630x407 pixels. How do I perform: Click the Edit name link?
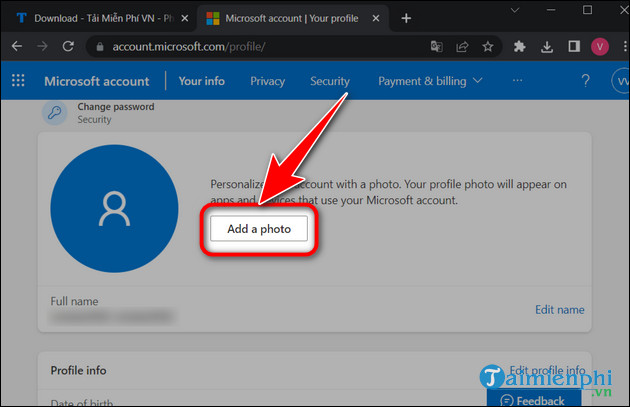click(560, 310)
